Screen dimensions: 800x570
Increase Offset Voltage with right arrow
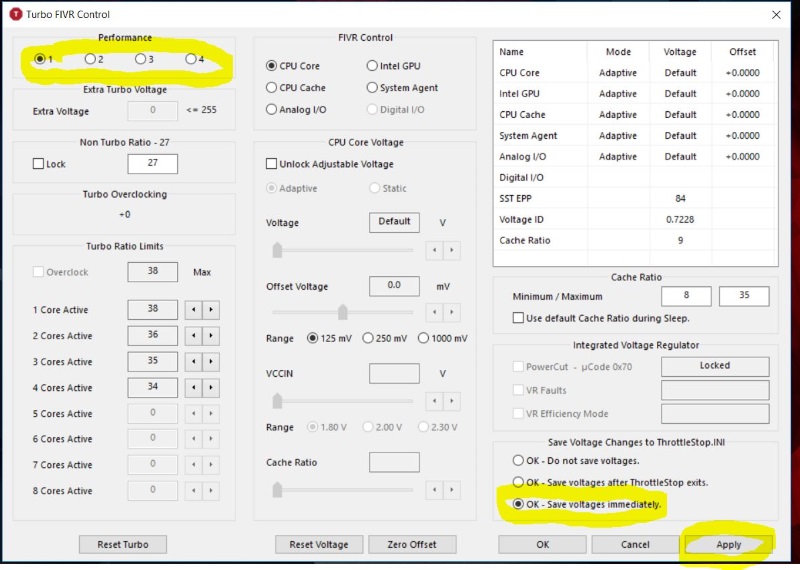tap(452, 312)
